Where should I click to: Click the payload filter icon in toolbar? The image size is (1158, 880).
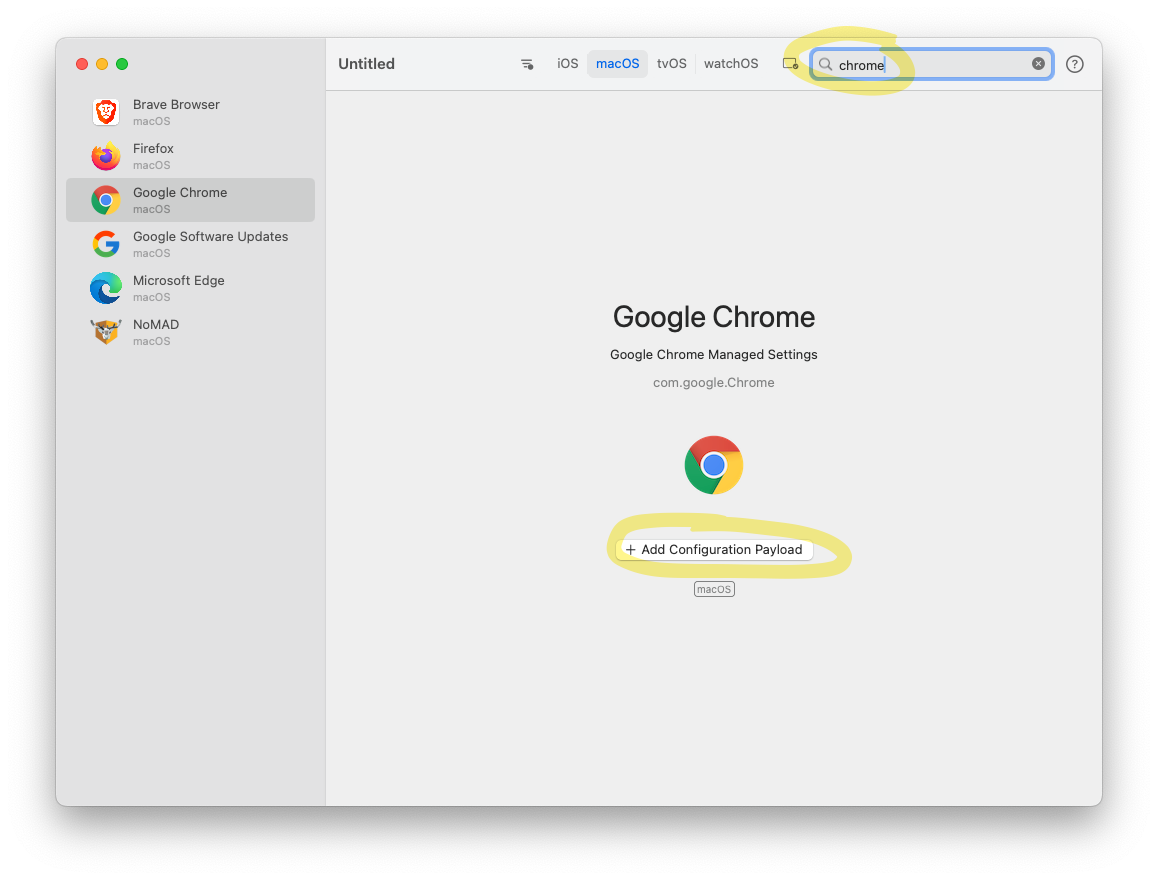[x=527, y=64]
